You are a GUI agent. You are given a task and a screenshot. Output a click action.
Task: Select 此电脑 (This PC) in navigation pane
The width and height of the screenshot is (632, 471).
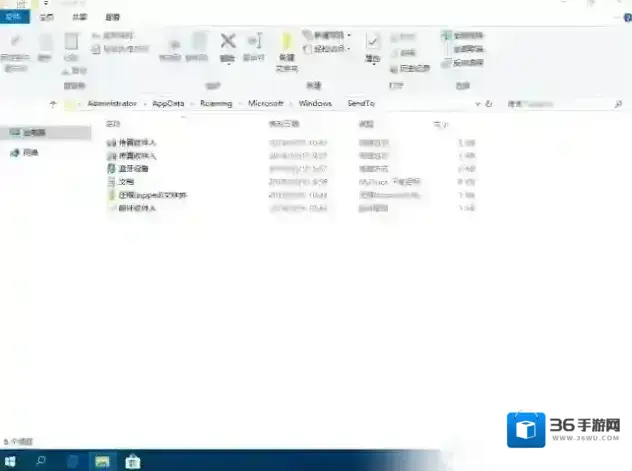pyautogui.click(x=45, y=133)
